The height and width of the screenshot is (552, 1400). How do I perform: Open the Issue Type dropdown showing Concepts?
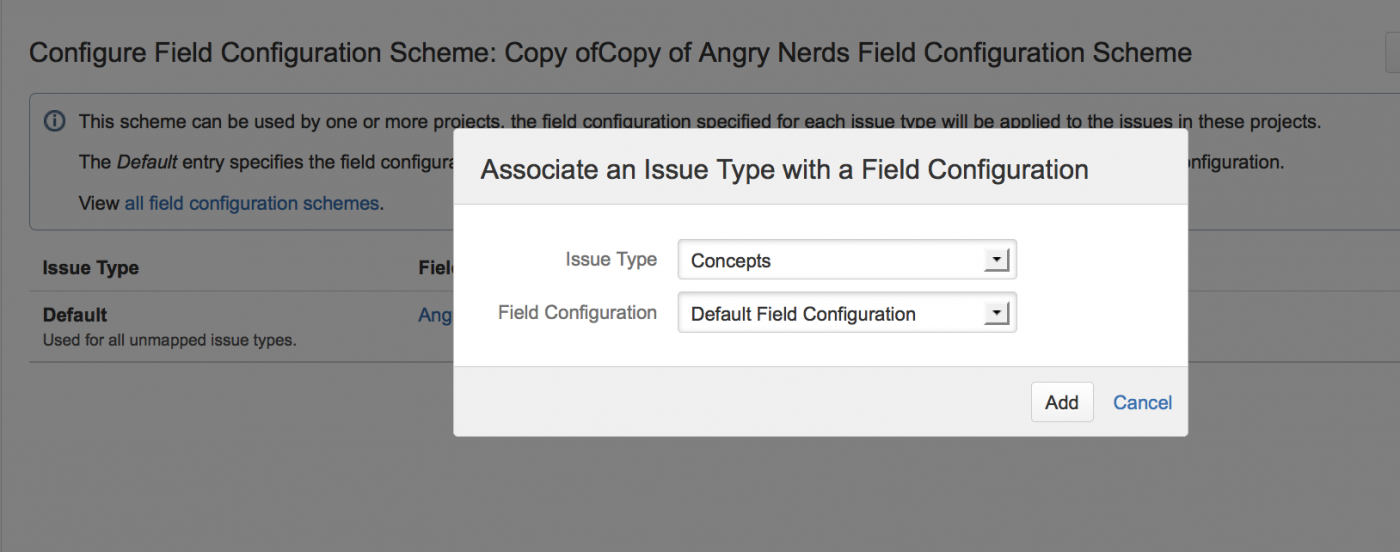tap(835, 260)
